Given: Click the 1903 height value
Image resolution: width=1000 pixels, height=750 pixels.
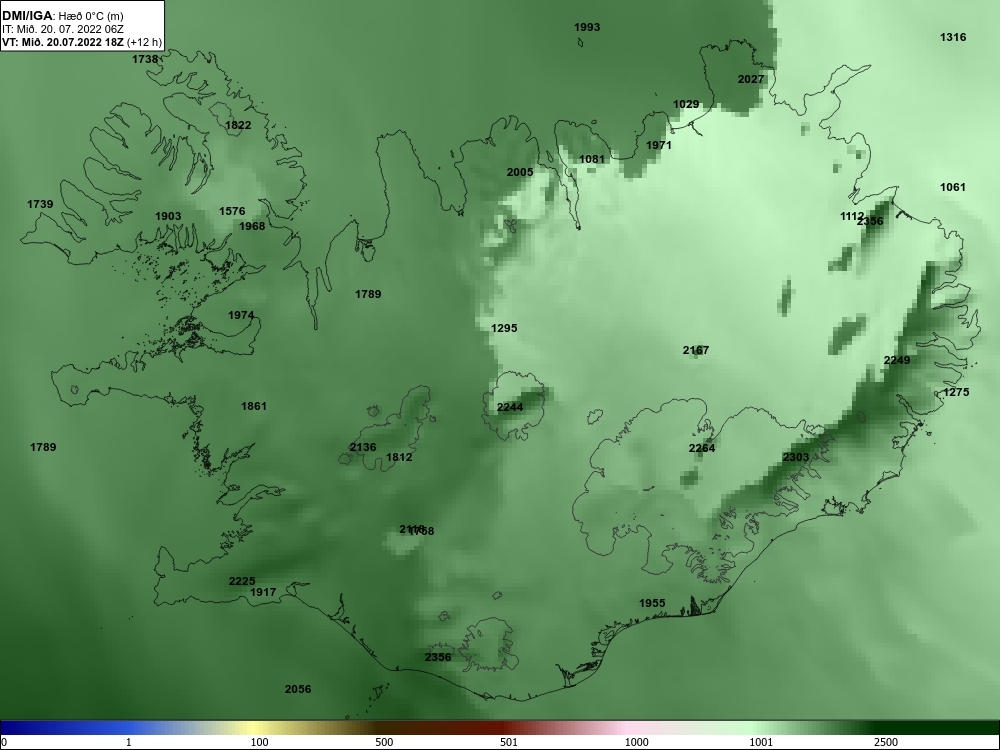Looking at the screenshot, I should click(x=168, y=216).
